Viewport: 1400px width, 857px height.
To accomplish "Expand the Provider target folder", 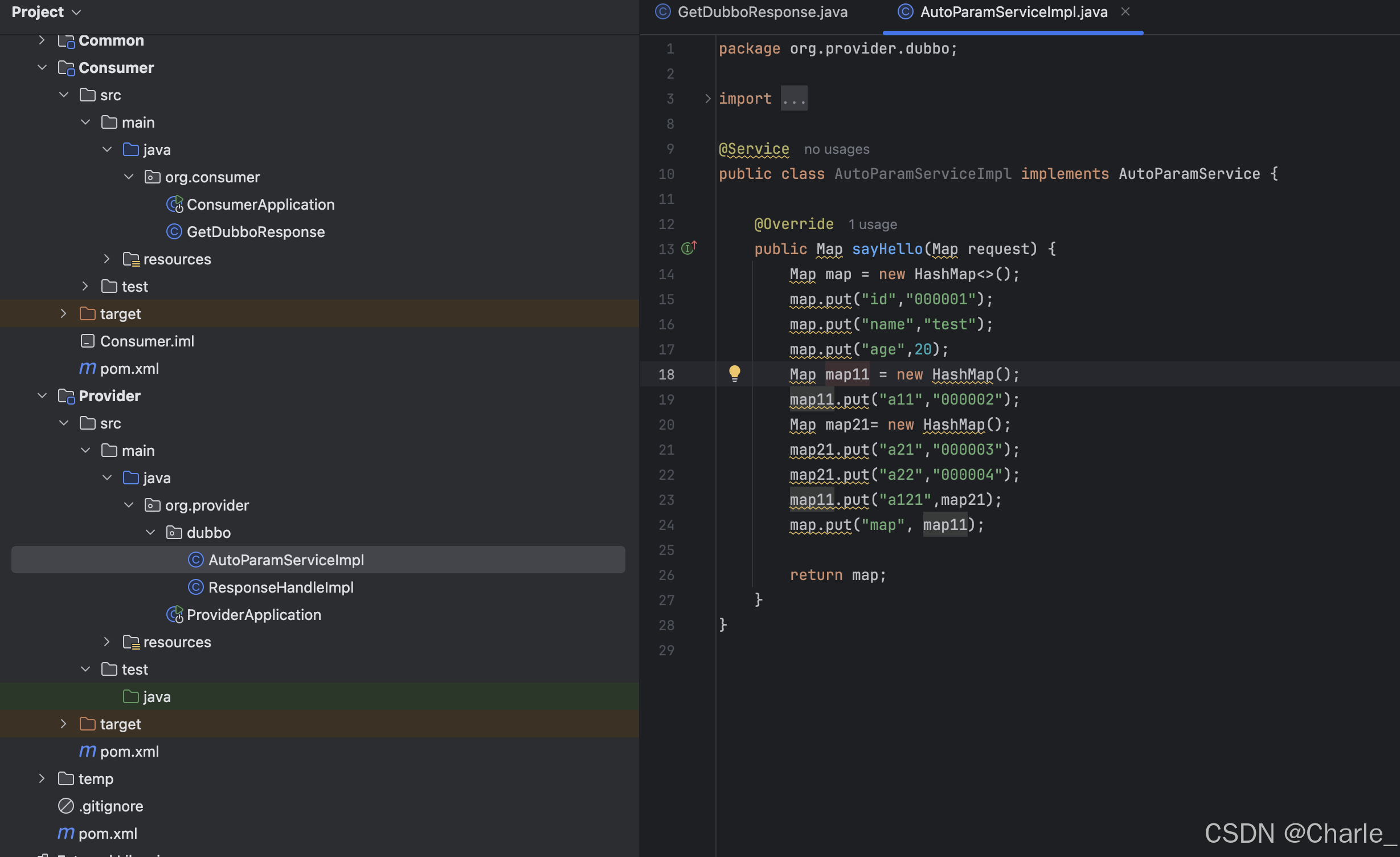I will point(64,724).
